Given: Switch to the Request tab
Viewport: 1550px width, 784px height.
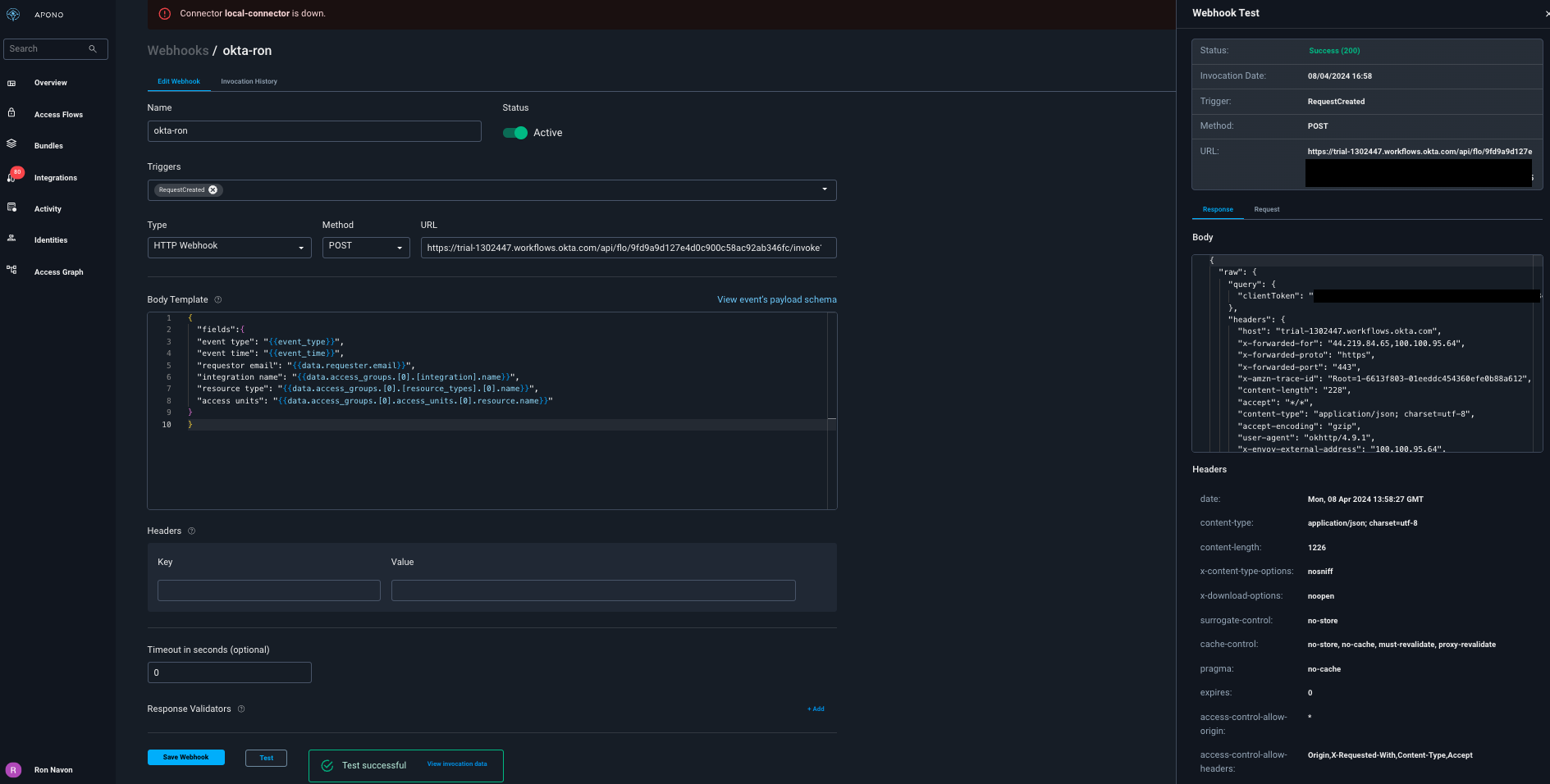Looking at the screenshot, I should (x=1266, y=210).
